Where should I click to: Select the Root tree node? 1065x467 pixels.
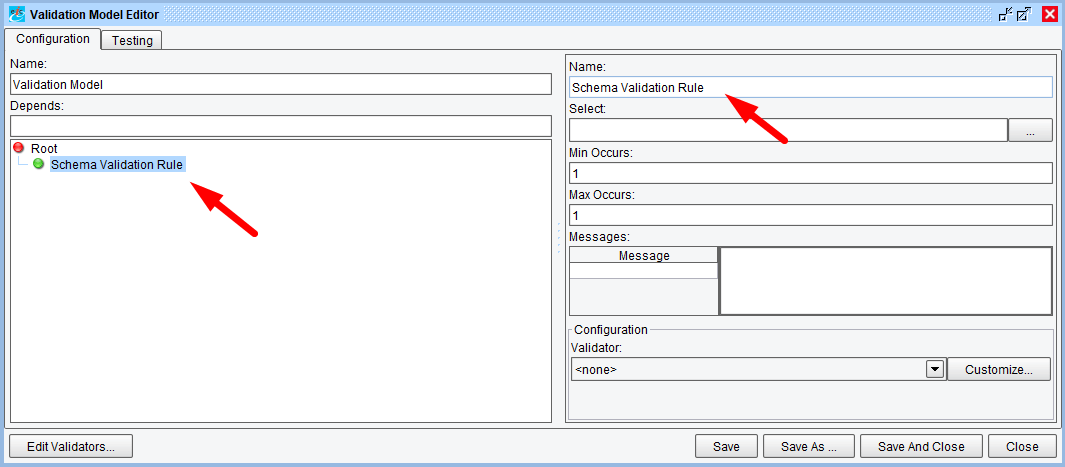44,148
